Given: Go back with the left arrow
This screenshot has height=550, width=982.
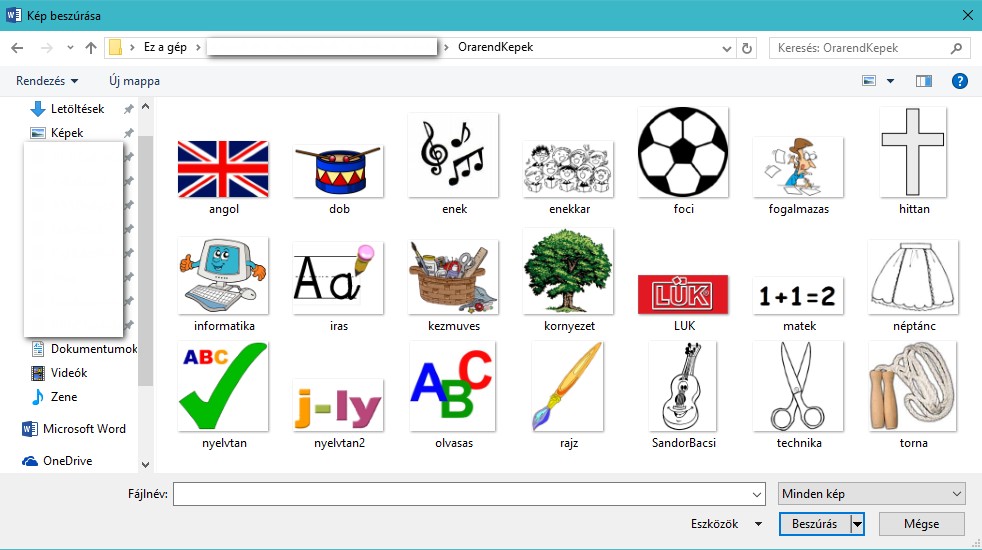Looking at the screenshot, I should (18, 48).
